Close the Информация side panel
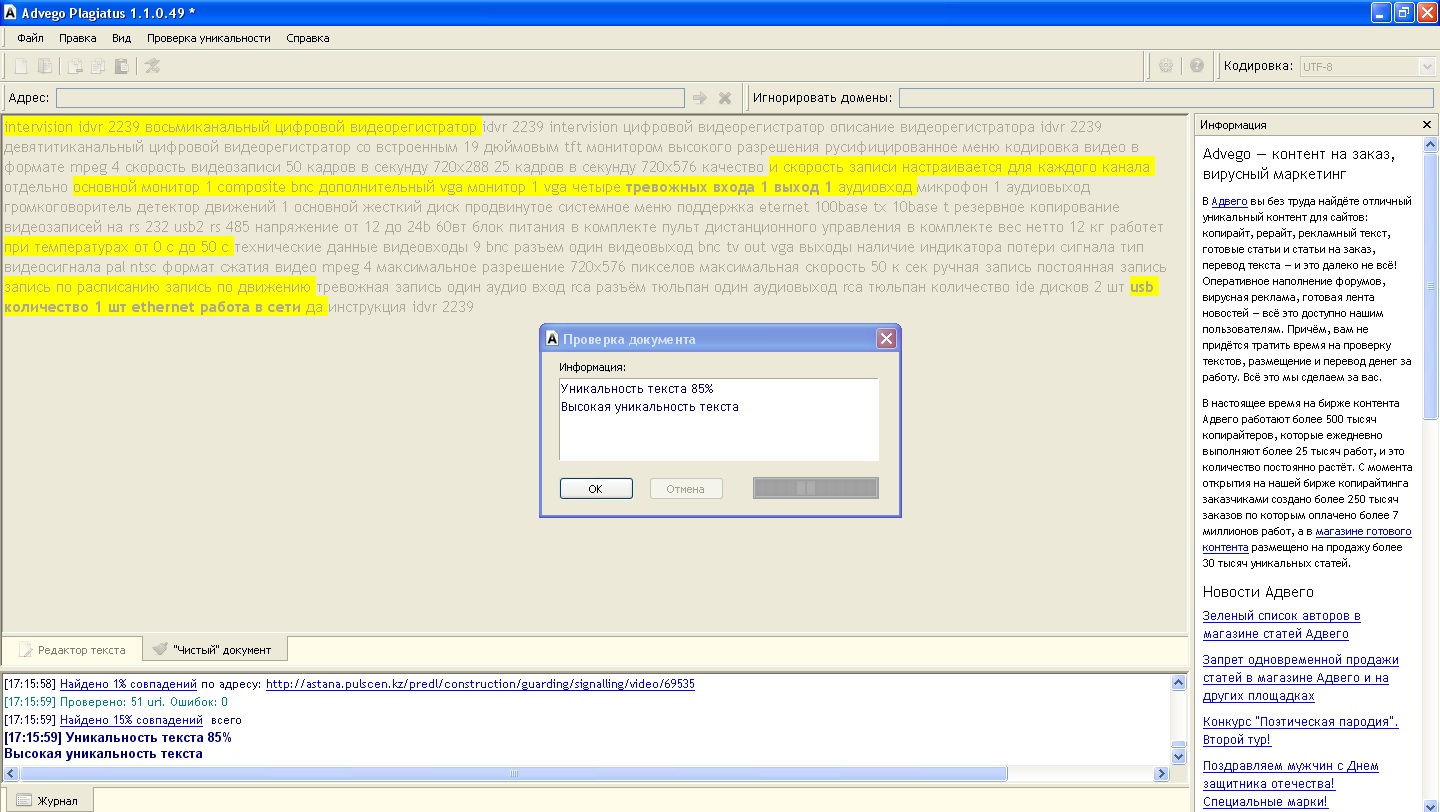Screen dimensions: 1440x812 pos(1427,125)
